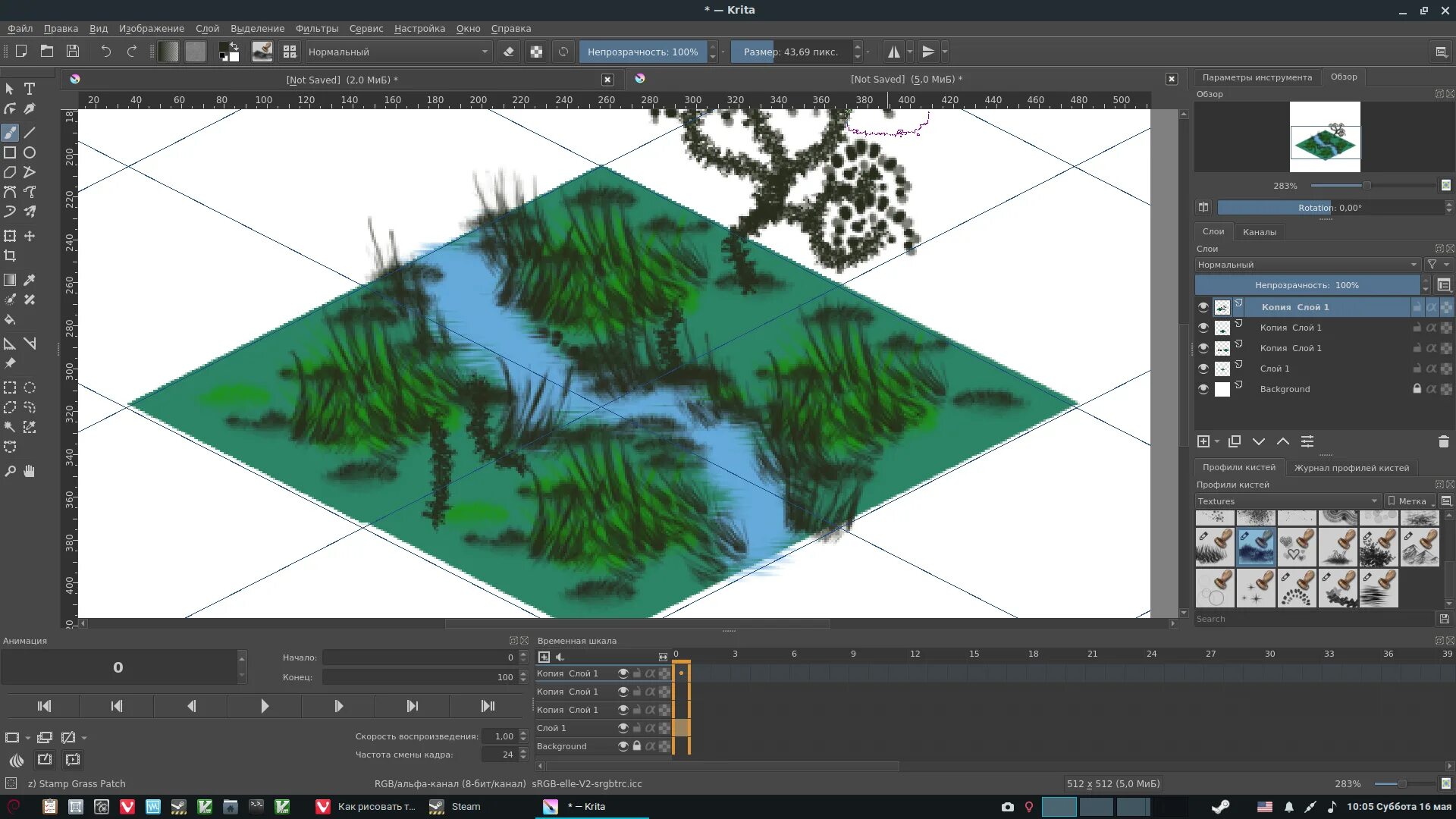Image resolution: width=1456 pixels, height=819 pixels.
Task: Open Журнал профилей кистей tab
Action: click(x=1351, y=468)
